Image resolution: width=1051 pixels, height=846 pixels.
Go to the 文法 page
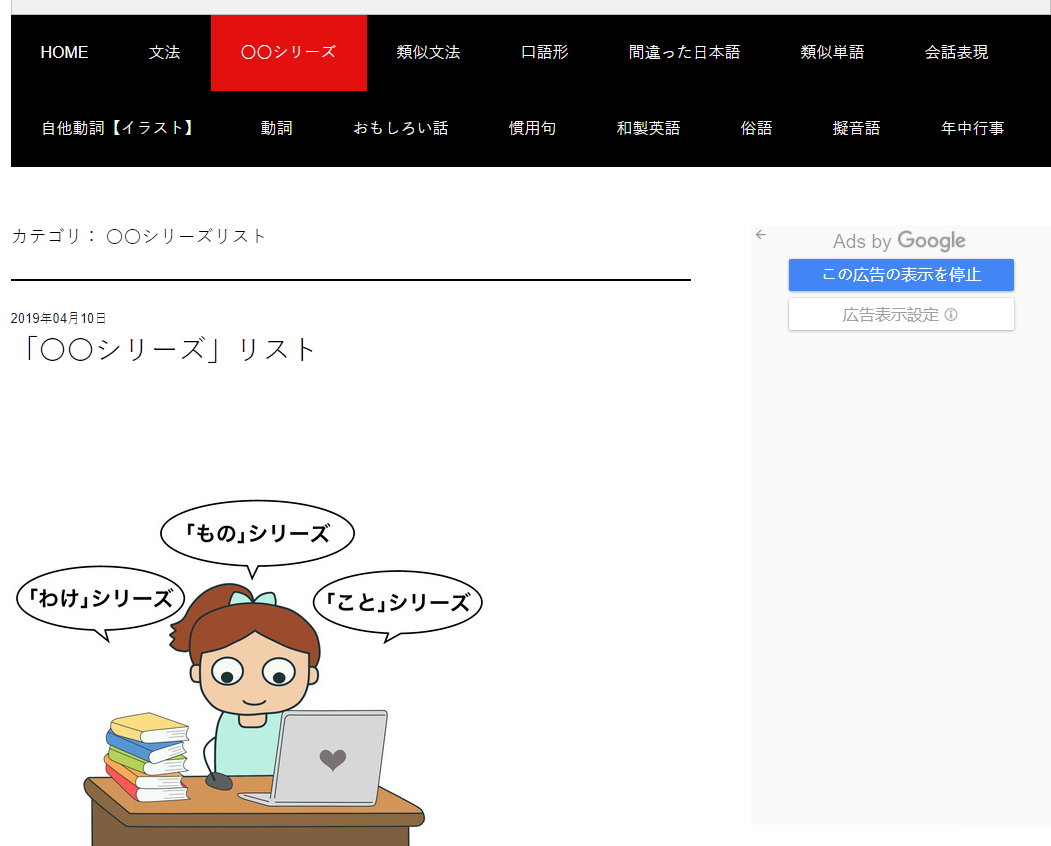(164, 53)
